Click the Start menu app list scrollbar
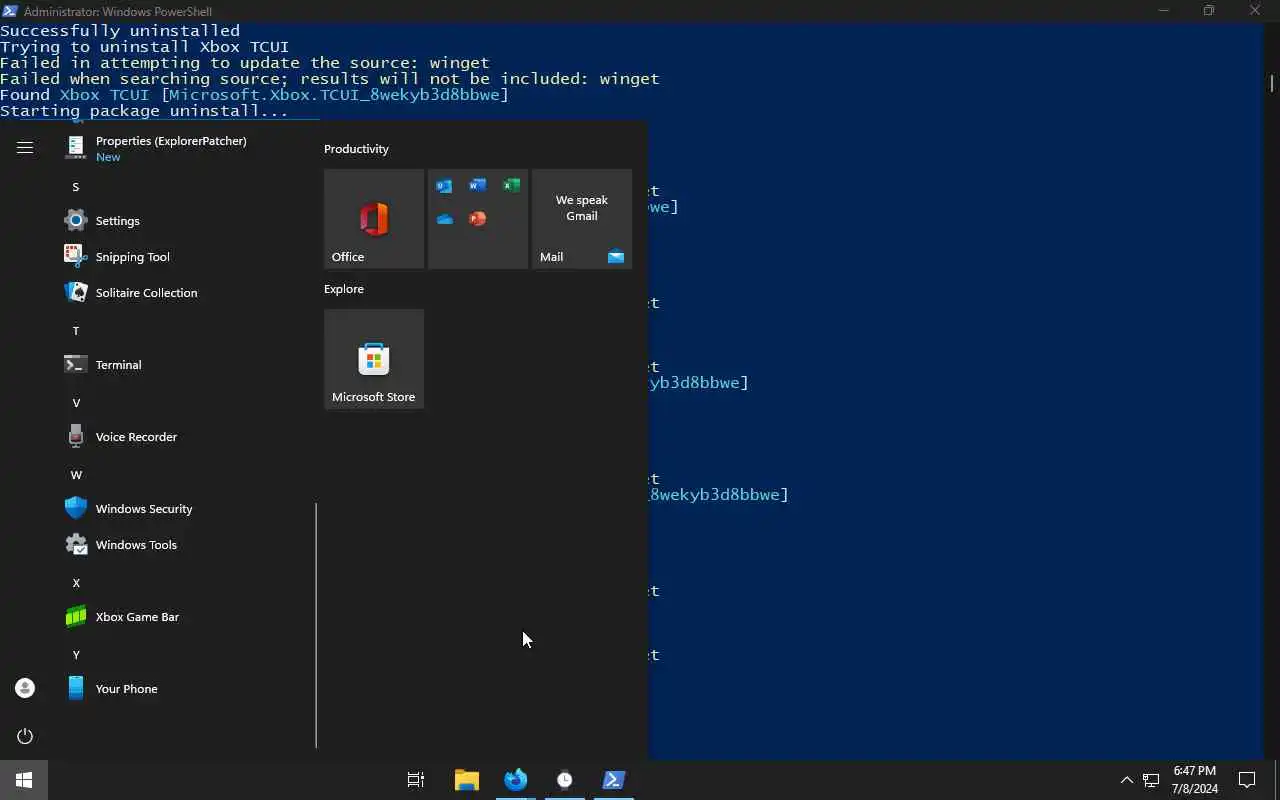The height and width of the screenshot is (800, 1280). click(316, 625)
